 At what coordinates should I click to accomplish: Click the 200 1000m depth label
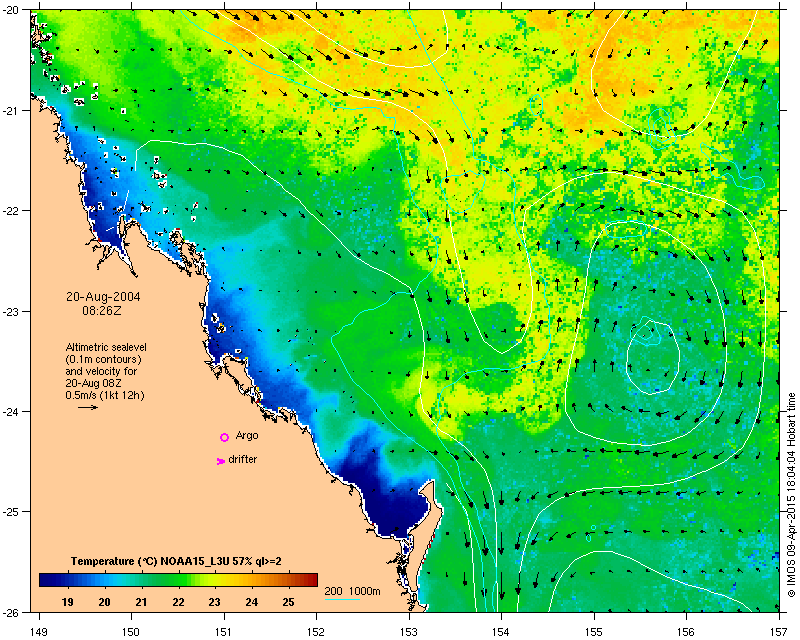coord(353,592)
